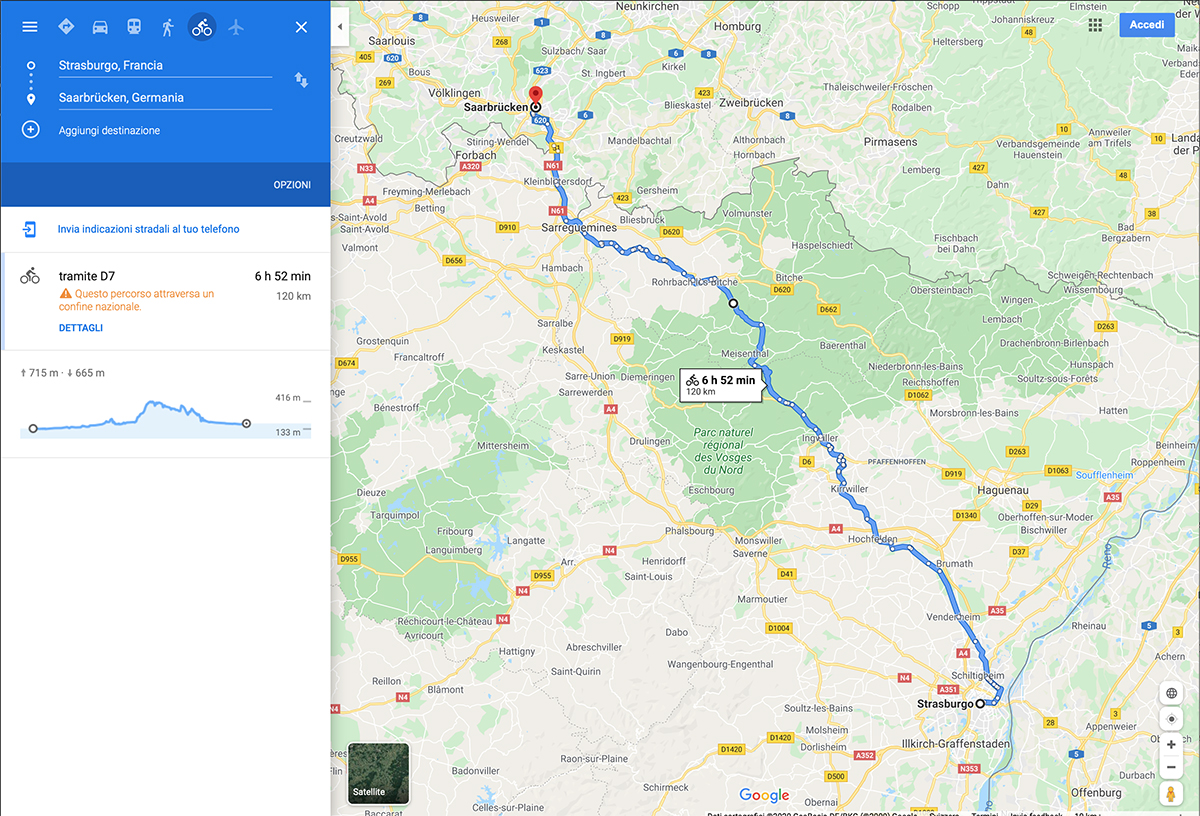Expand route DETTAGLI

(81, 328)
